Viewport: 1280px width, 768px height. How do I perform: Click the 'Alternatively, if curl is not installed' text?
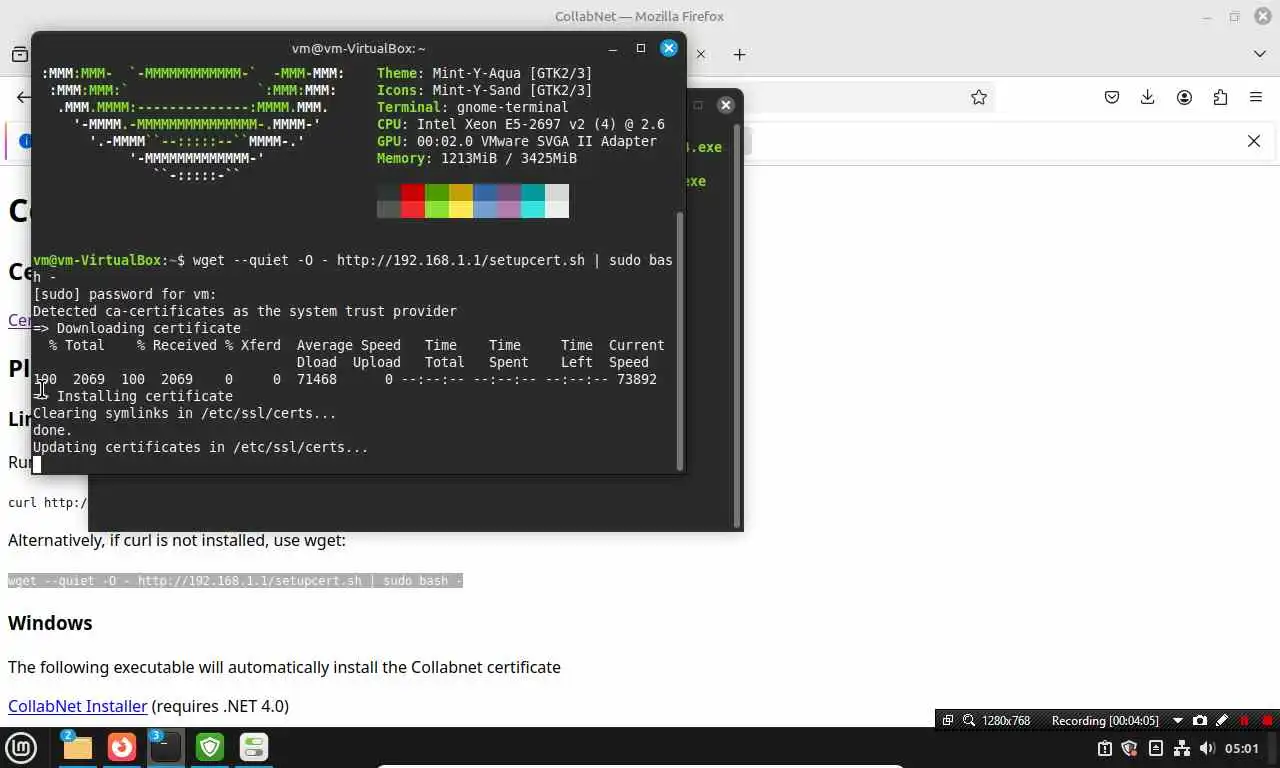[x=177, y=540]
